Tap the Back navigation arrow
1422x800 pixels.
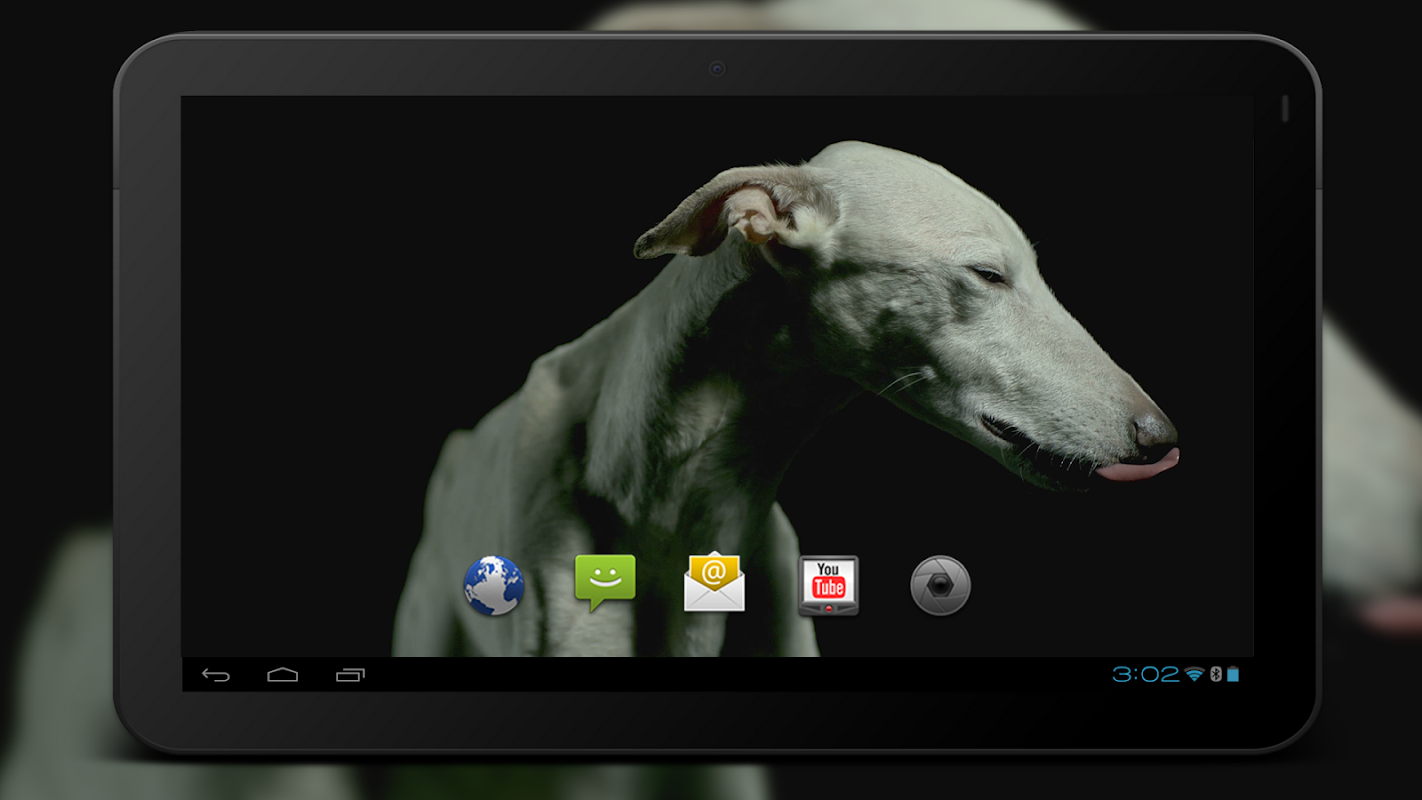[216, 675]
